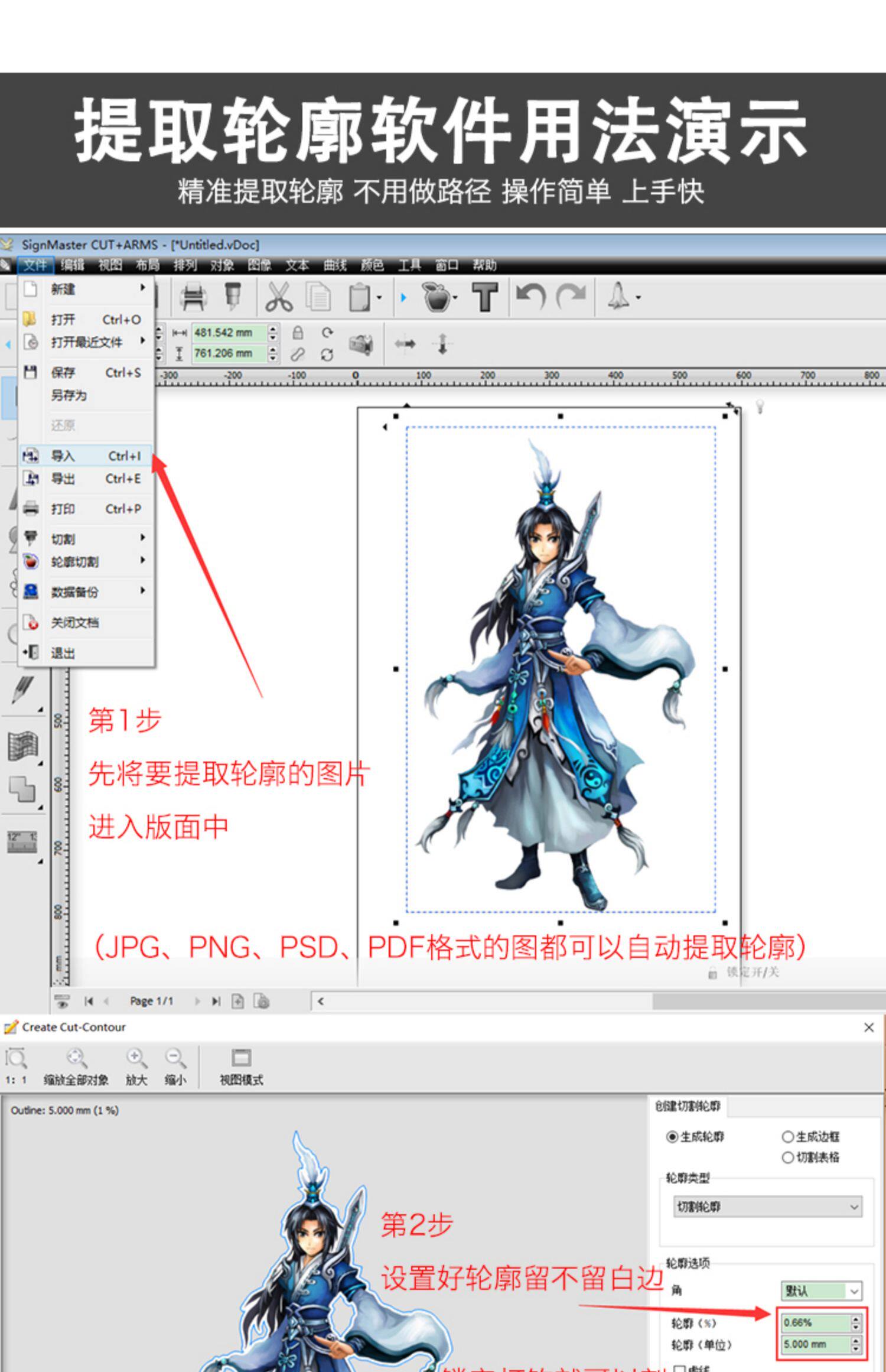
Task: Close the Create Cut-Contour dialog
Action: tap(868, 1028)
